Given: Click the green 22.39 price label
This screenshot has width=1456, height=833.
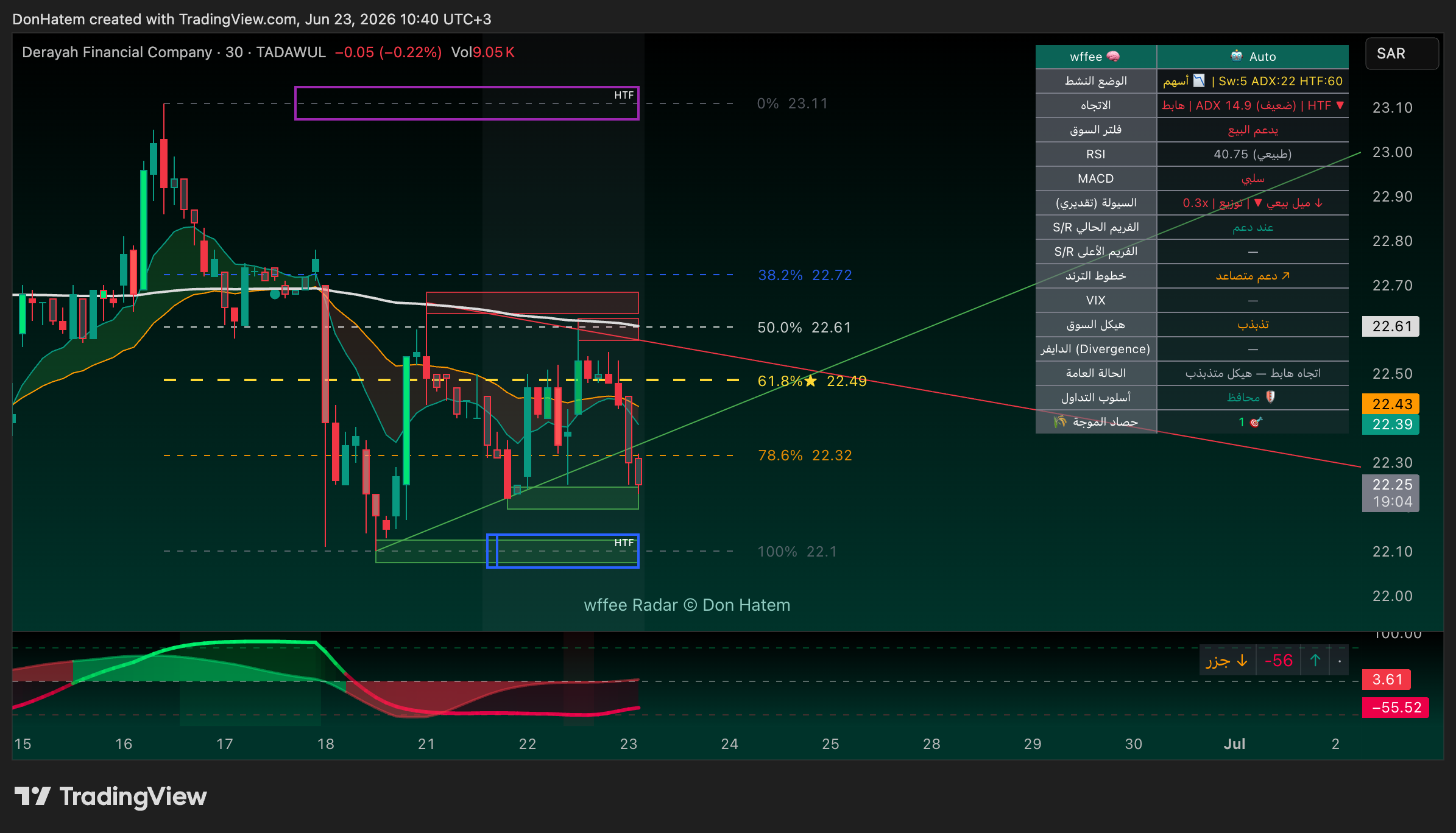Looking at the screenshot, I should pyautogui.click(x=1391, y=424).
